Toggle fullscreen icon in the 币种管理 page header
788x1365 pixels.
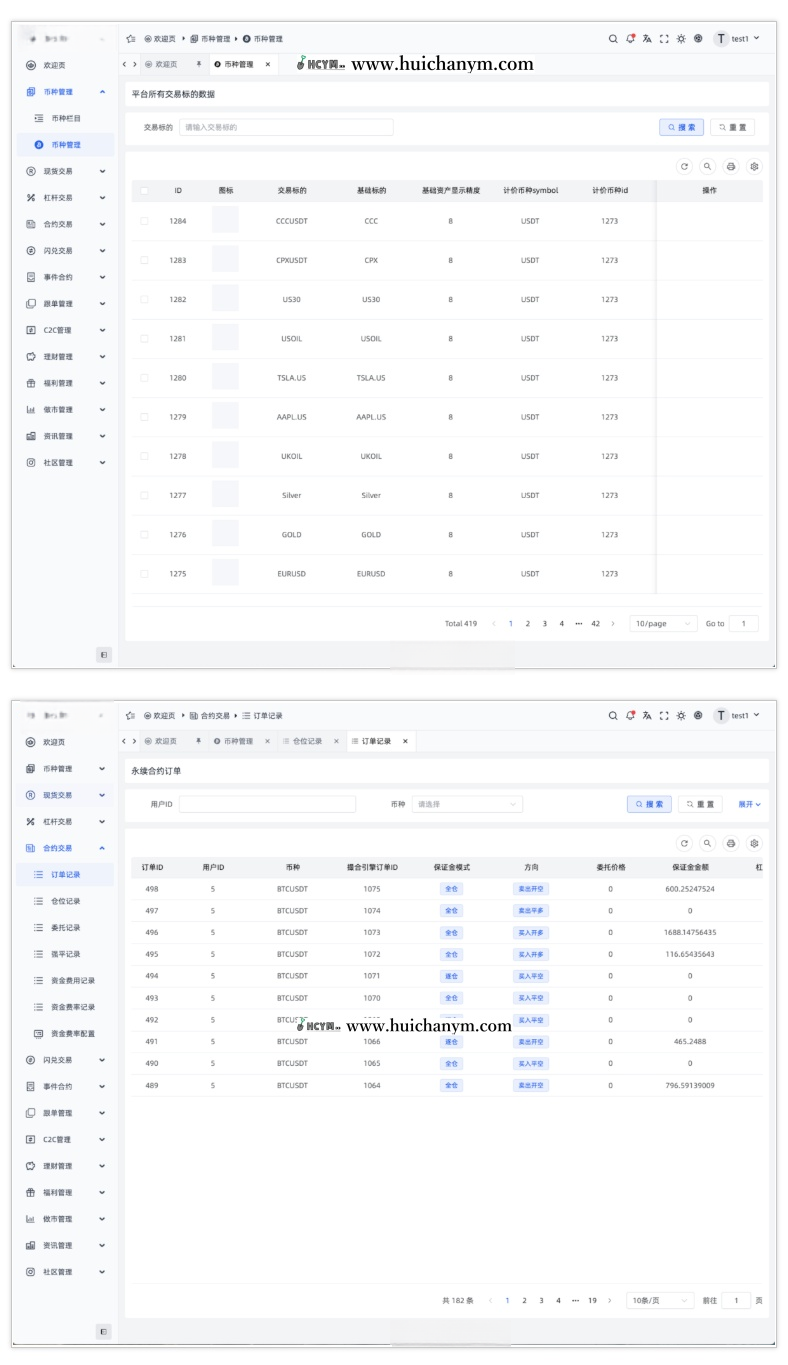664,39
